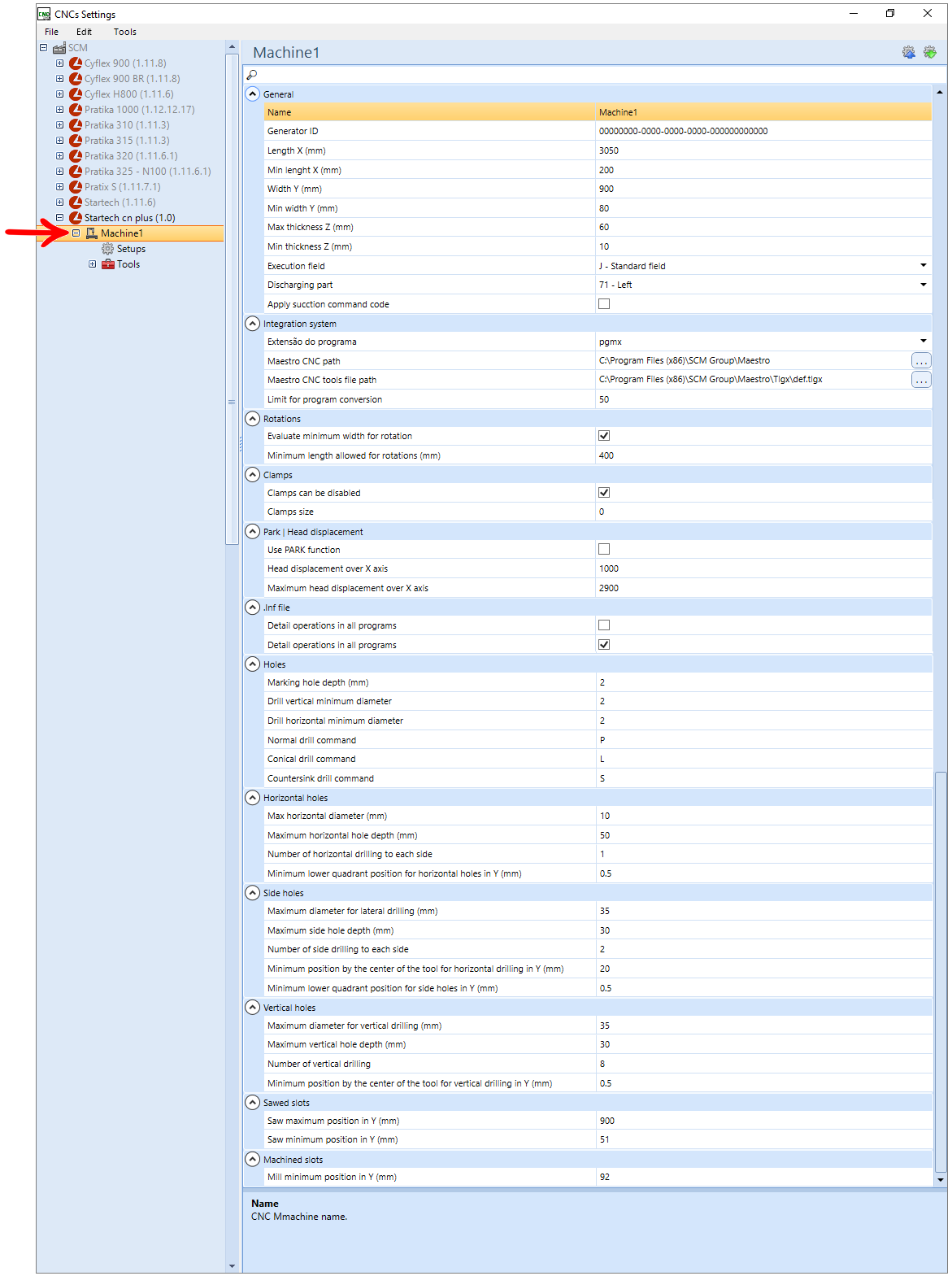Image resolution: width=952 pixels, height=1276 pixels.
Task: Browse for Maestro CNC tools file path
Action: click(921, 380)
